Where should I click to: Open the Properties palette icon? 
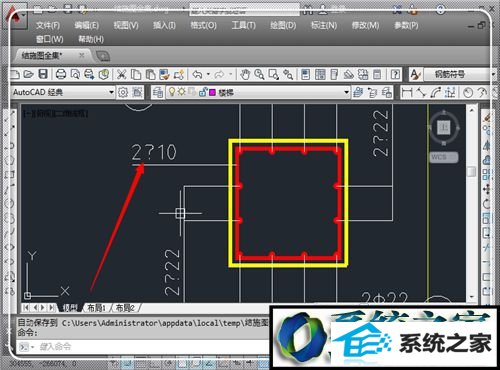point(306,74)
